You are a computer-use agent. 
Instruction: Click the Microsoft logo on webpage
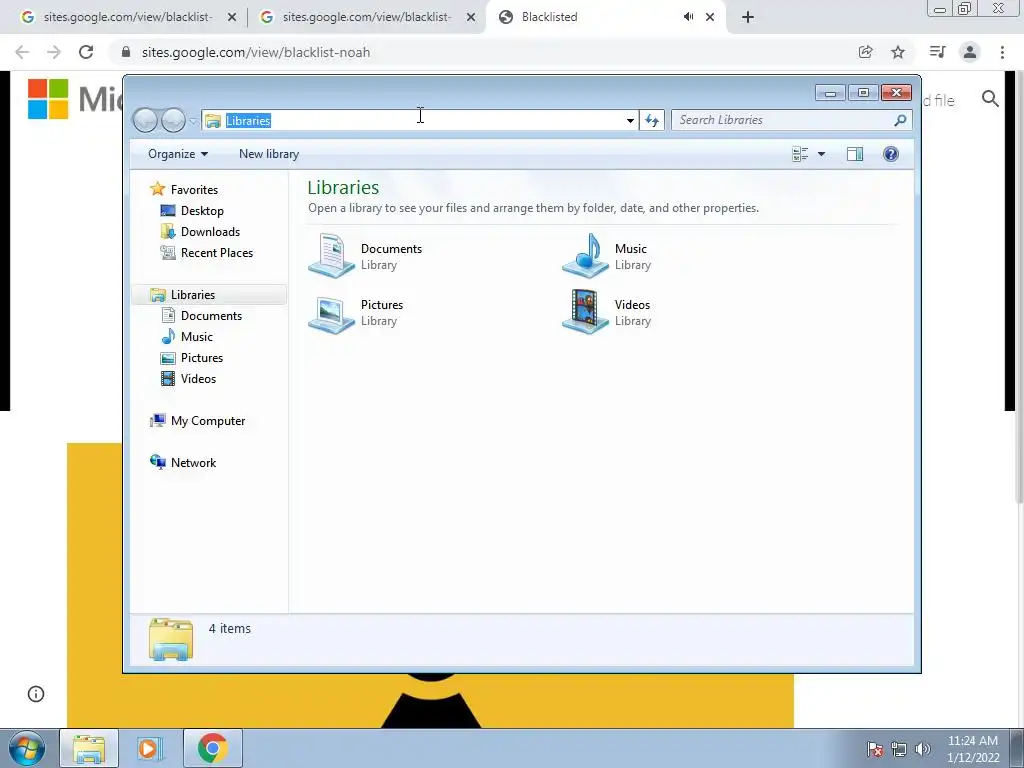[48, 99]
